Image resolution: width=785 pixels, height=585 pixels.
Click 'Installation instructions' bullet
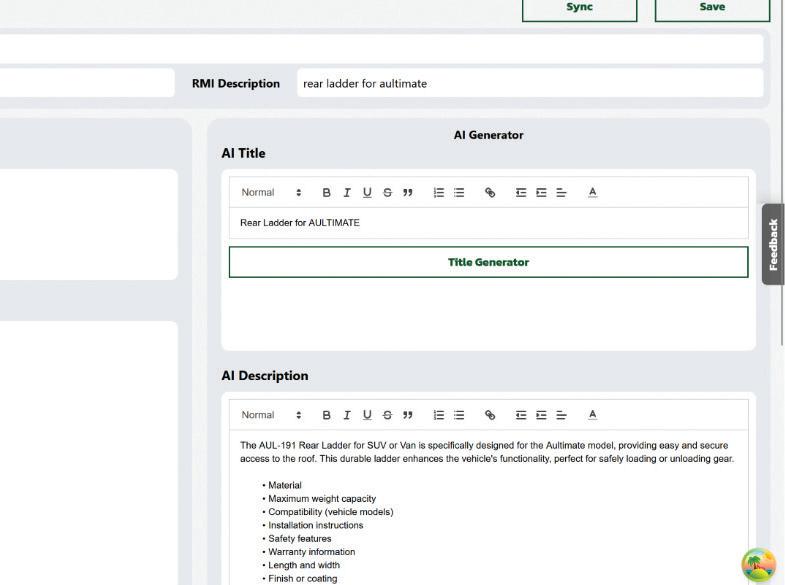(x=315, y=525)
